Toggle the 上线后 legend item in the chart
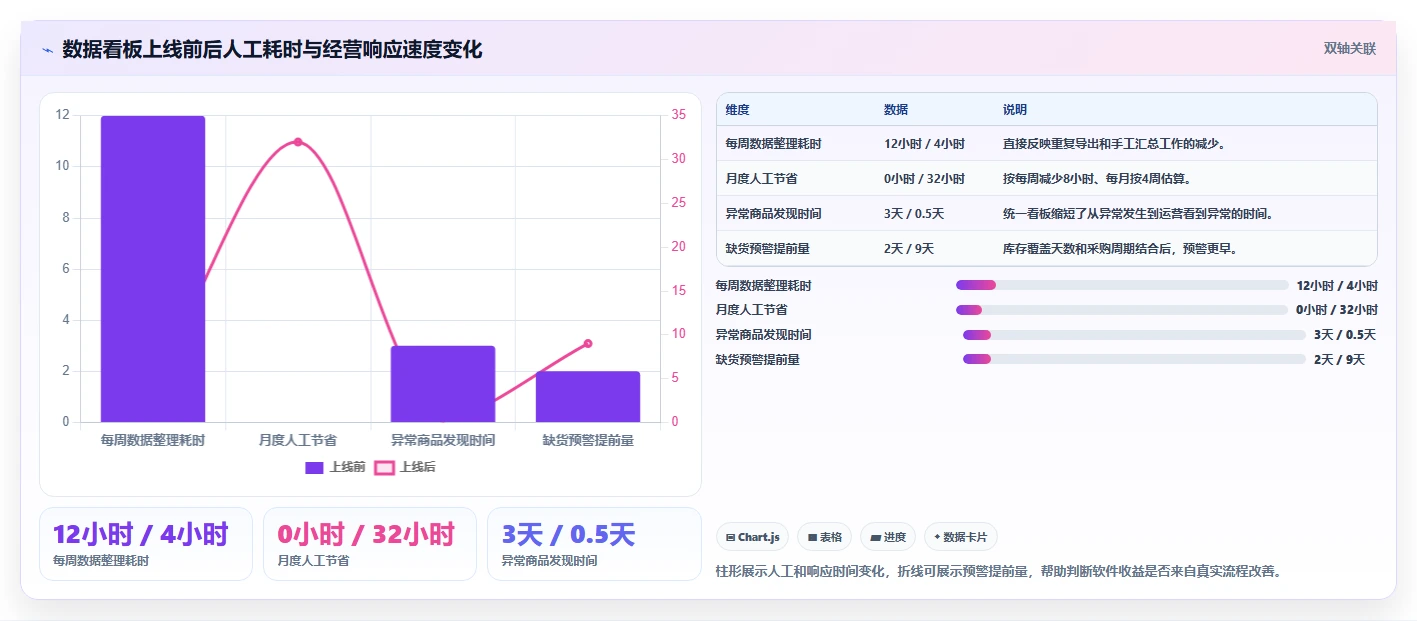This screenshot has width=1417, height=621. [x=405, y=467]
